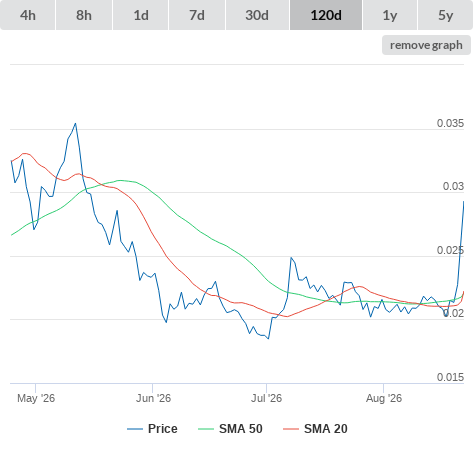Viewport: 474px width, 455px height.
Task: Click the Jul '26 axis label
Action: coord(266,398)
